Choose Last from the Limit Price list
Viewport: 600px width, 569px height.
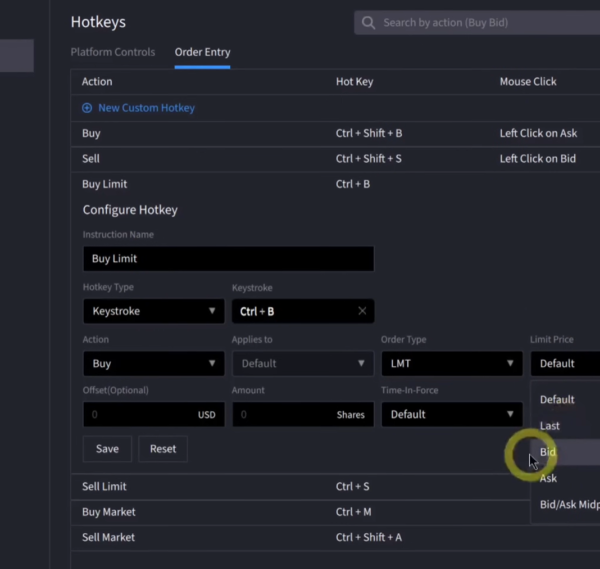550,426
